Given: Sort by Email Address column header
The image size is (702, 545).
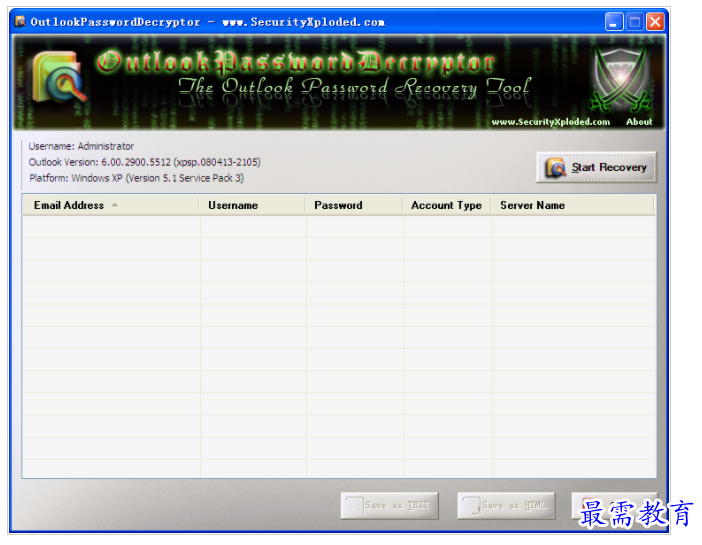Looking at the screenshot, I should point(111,205).
